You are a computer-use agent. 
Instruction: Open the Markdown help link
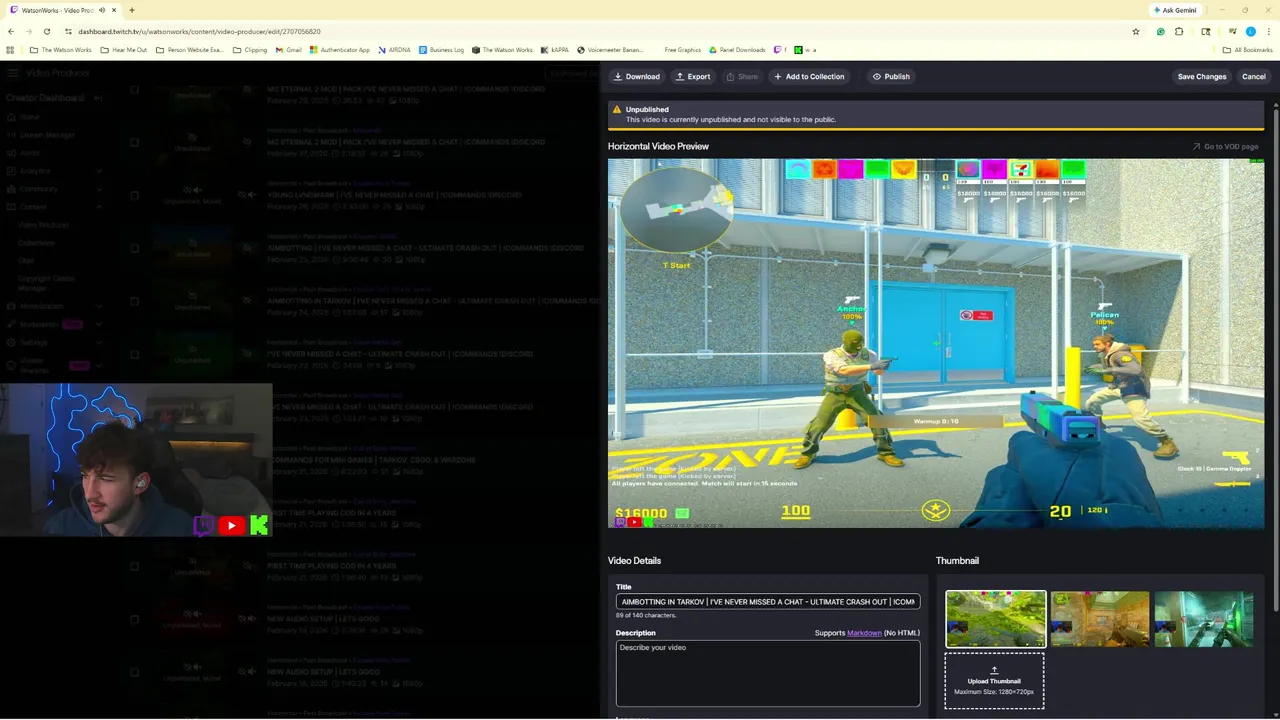(864, 633)
